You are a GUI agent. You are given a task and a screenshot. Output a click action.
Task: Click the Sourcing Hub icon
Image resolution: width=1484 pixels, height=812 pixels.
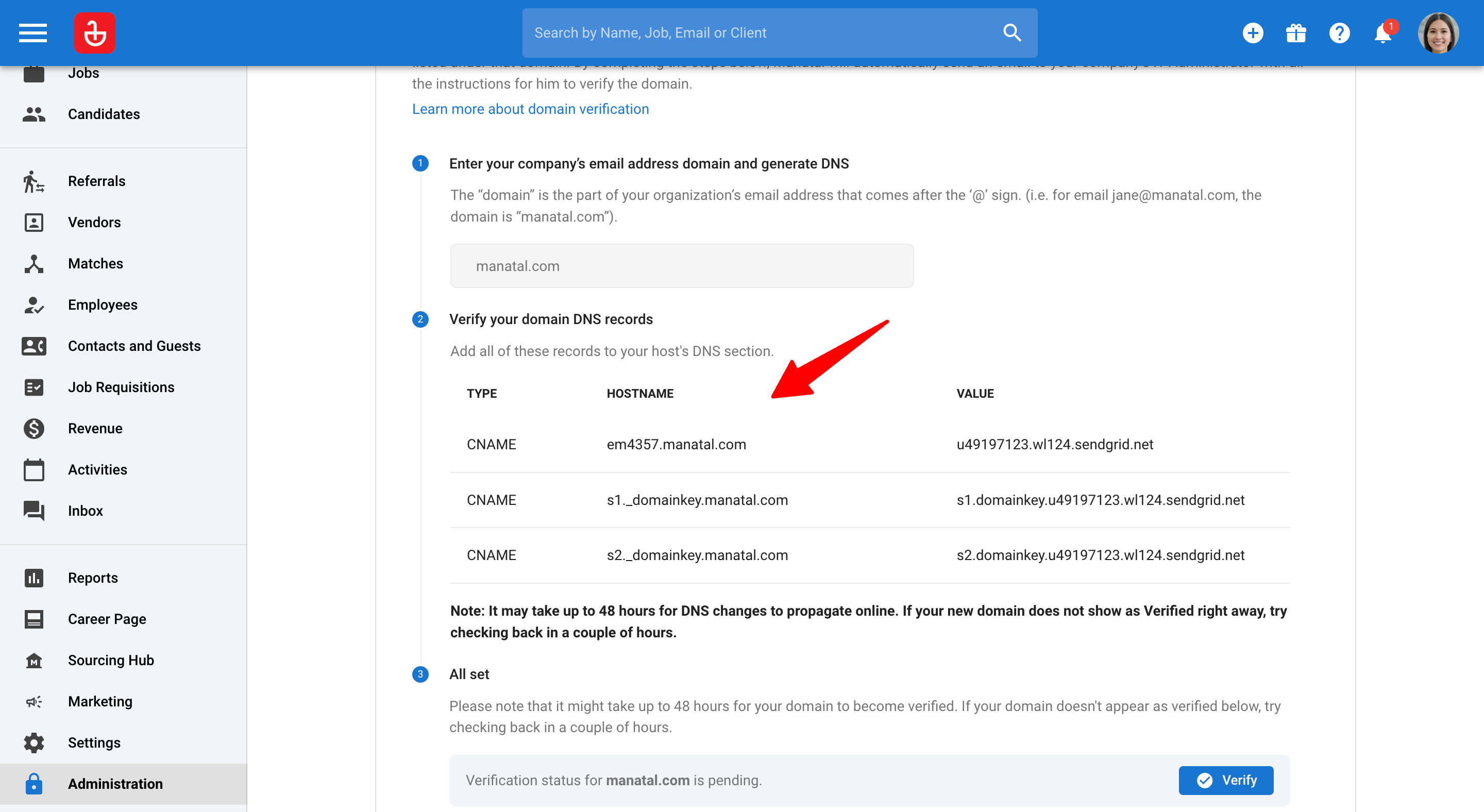[34, 660]
